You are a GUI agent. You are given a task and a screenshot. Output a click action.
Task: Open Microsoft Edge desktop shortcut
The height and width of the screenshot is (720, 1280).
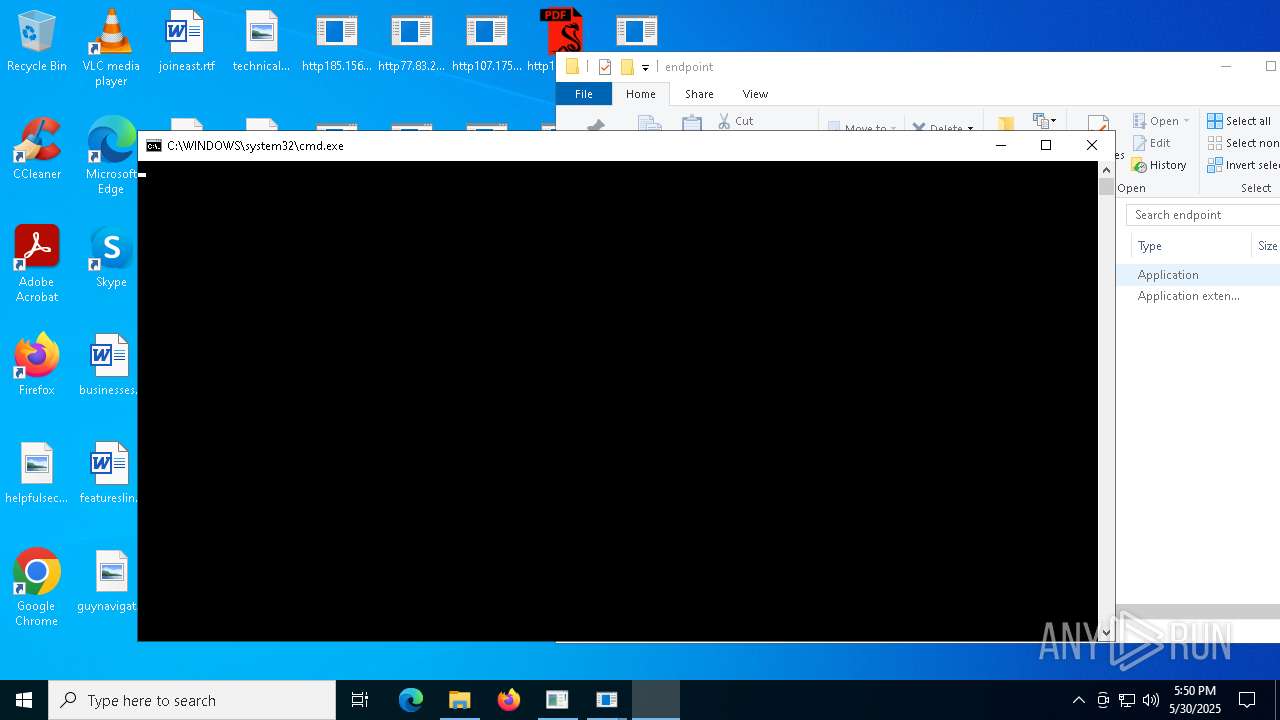(x=111, y=156)
